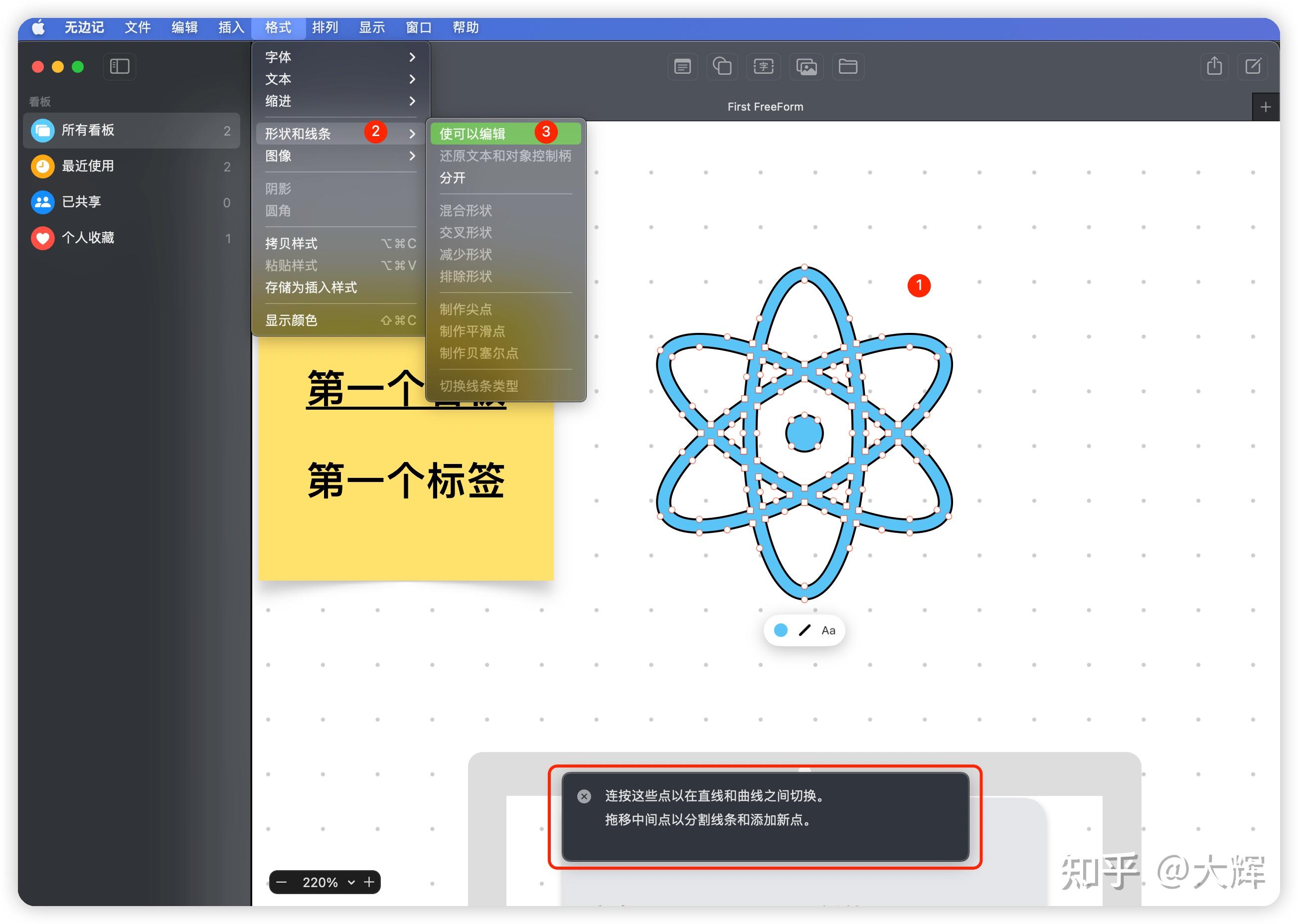
Task: Click the zoom in plus button
Action: [x=369, y=883]
